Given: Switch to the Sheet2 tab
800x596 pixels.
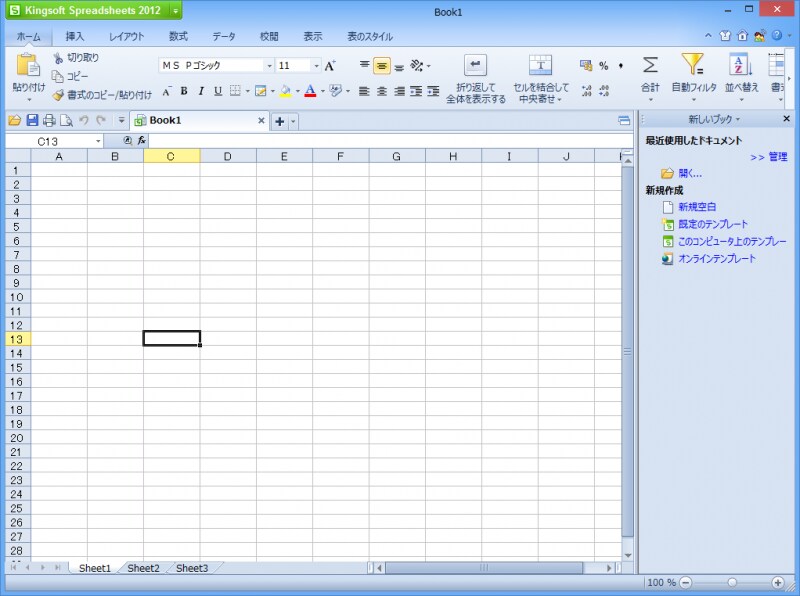Looking at the screenshot, I should tap(142, 568).
